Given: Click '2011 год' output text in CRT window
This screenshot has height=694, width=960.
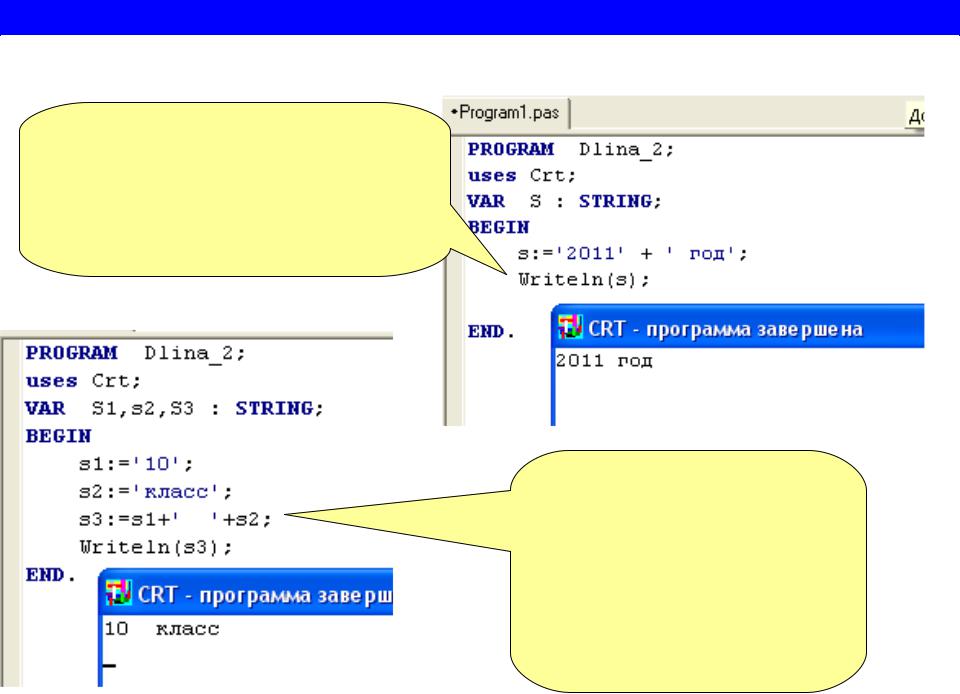Looking at the screenshot, I should pos(604,361).
